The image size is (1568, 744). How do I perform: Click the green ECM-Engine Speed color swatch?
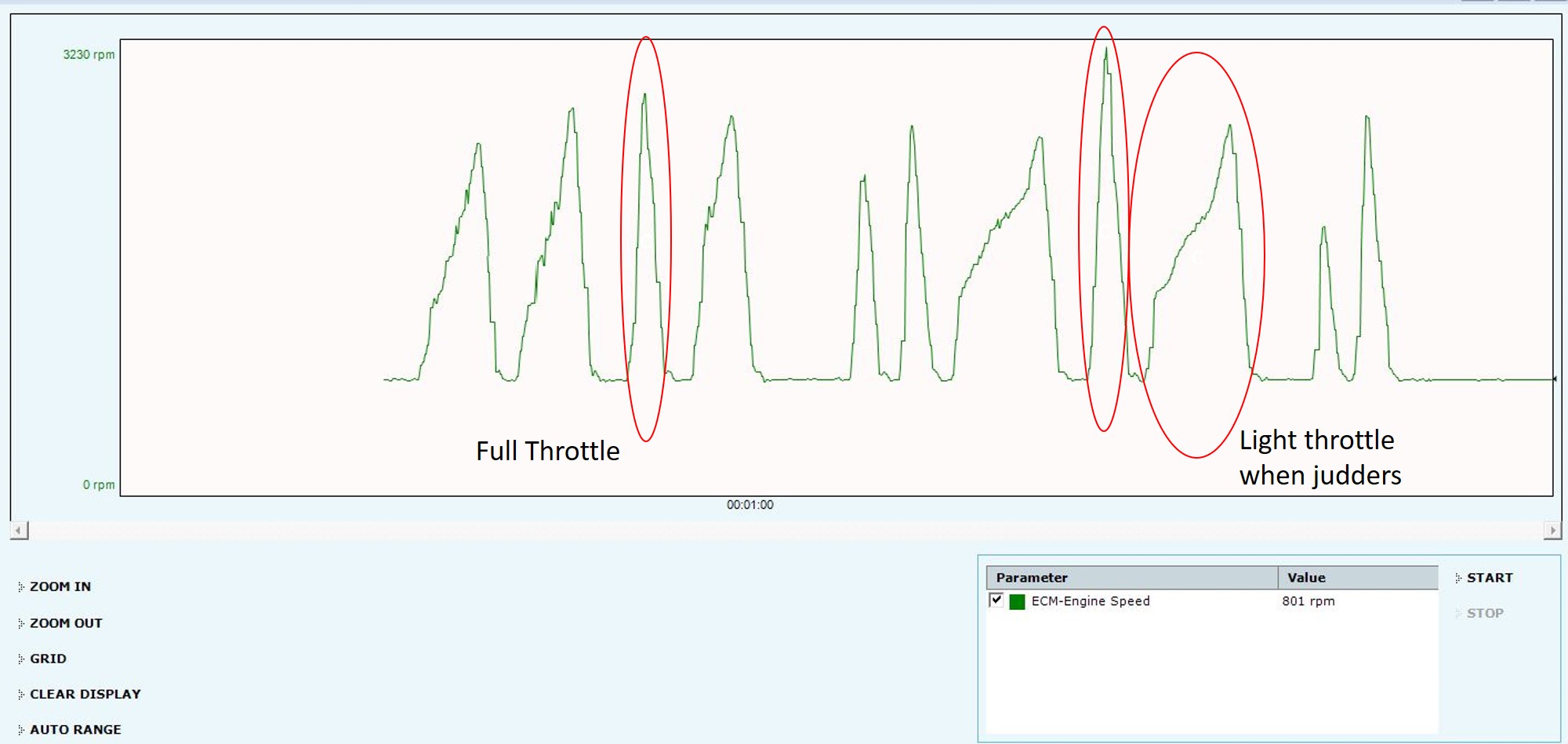click(x=1017, y=601)
